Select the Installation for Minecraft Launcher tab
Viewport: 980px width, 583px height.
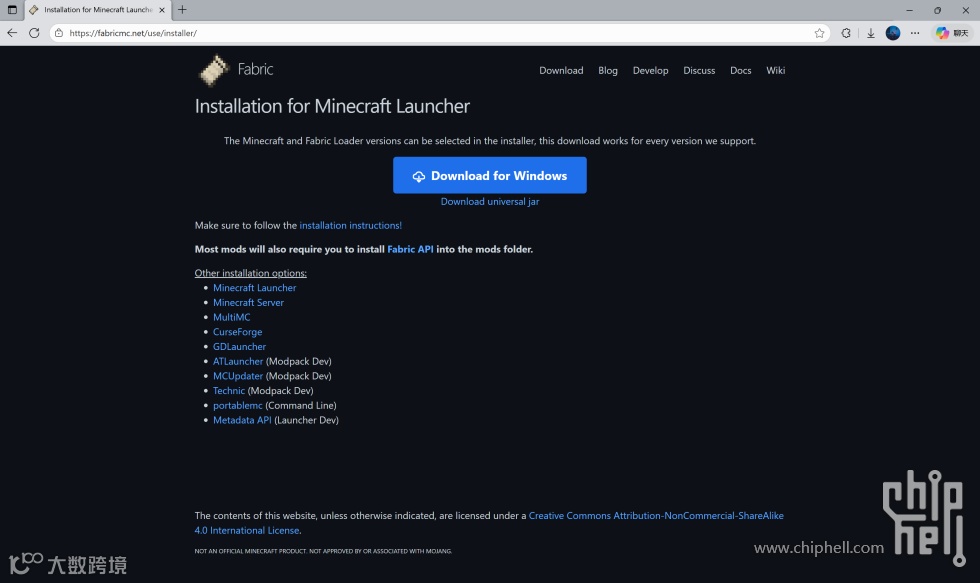[x=98, y=10]
